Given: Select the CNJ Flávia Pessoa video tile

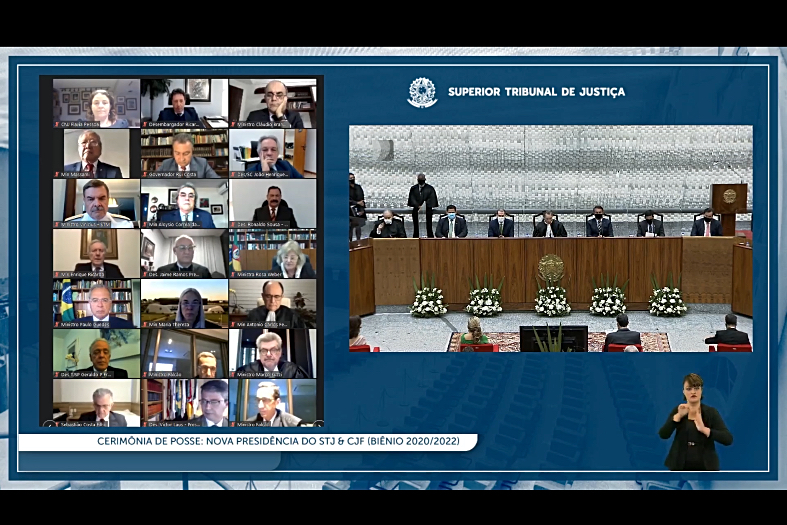Looking at the screenshot, I should 97,103.
